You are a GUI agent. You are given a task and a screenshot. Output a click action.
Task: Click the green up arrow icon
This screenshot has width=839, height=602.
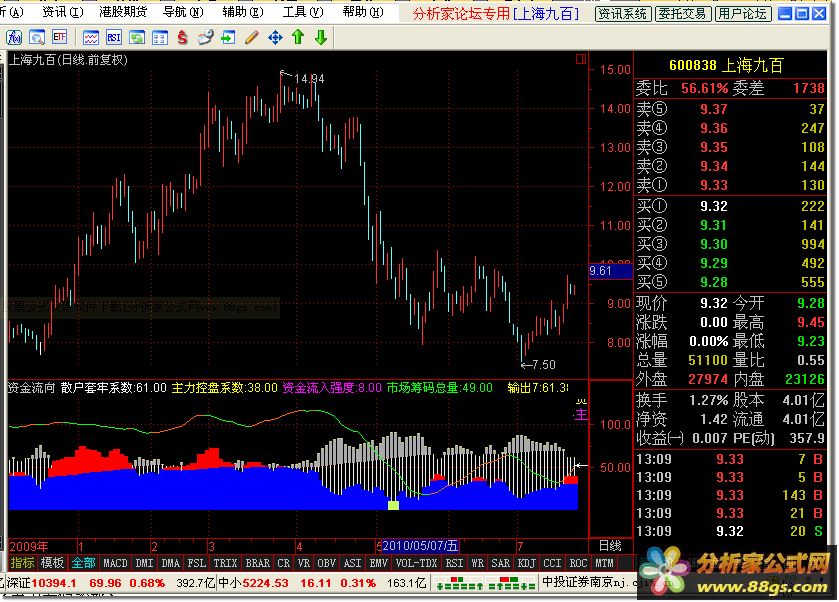pyautogui.click(x=298, y=37)
